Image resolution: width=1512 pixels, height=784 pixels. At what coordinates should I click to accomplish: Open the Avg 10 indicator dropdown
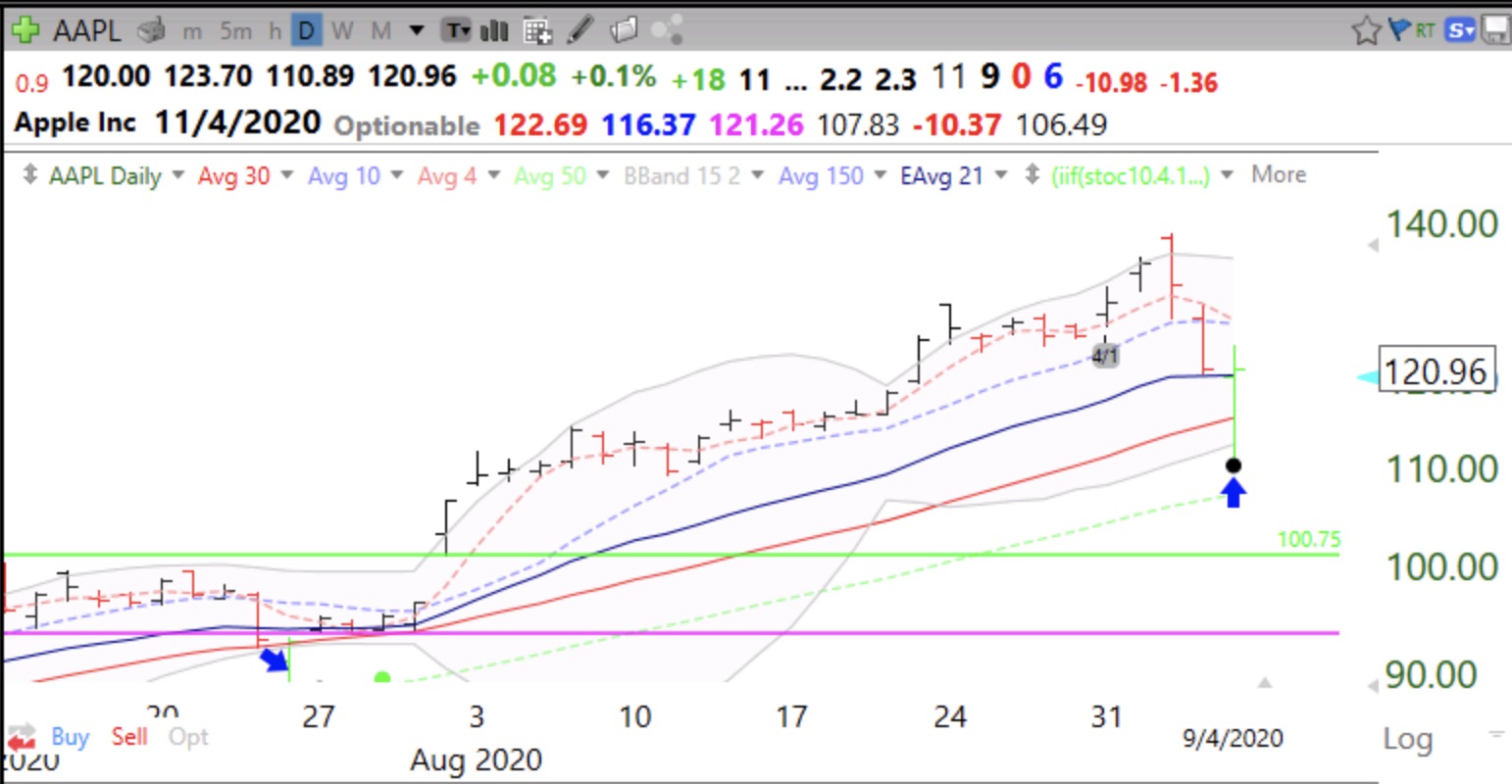pos(396,175)
